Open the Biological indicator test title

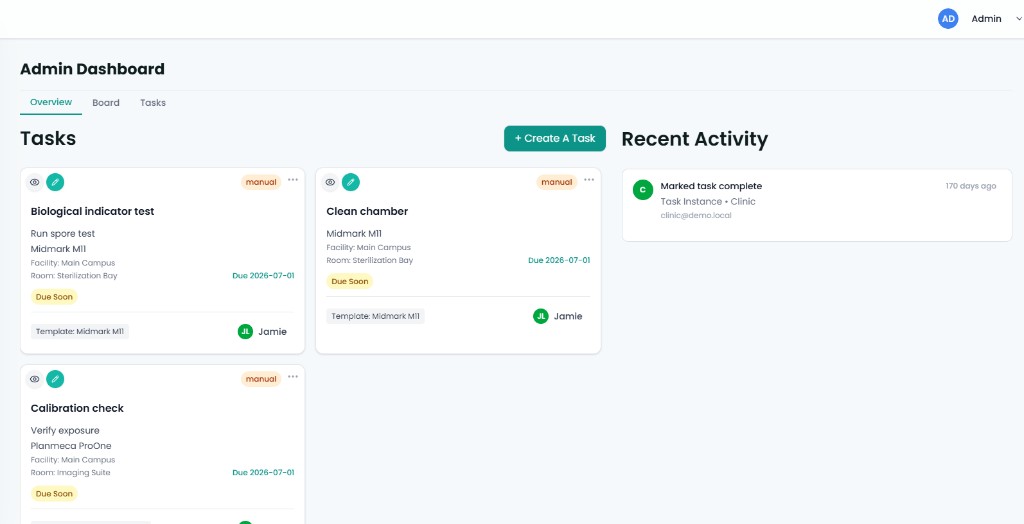[93, 212]
